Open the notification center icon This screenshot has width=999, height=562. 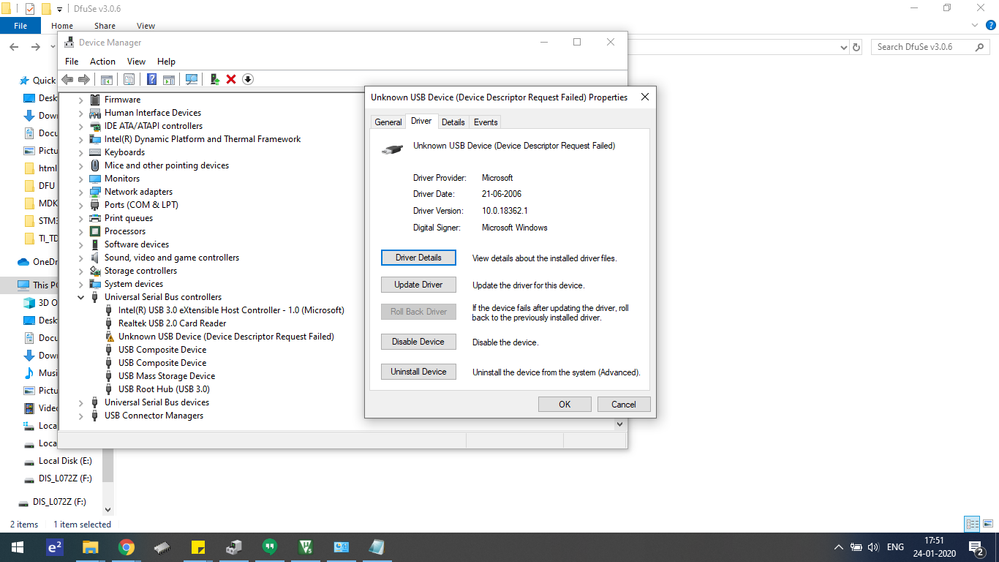[977, 547]
